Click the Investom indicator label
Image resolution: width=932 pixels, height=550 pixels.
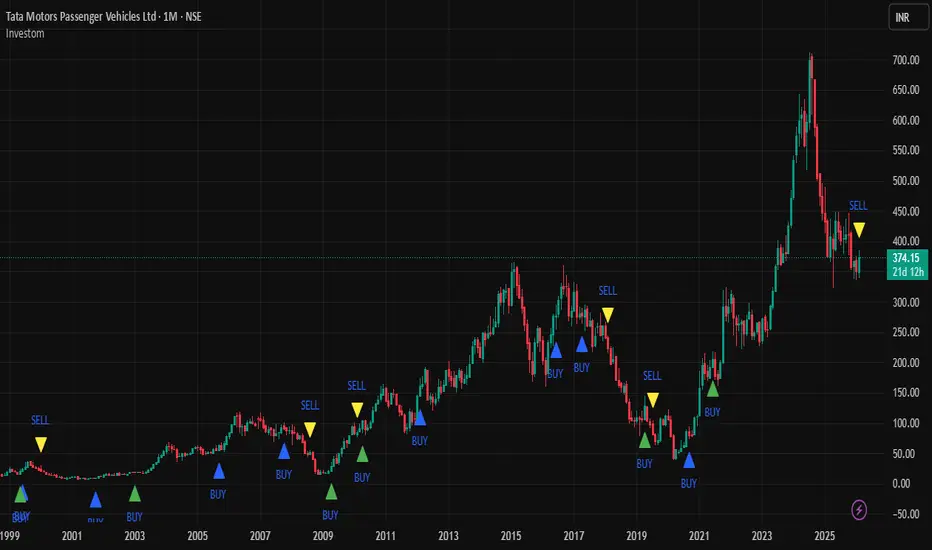click(25, 33)
